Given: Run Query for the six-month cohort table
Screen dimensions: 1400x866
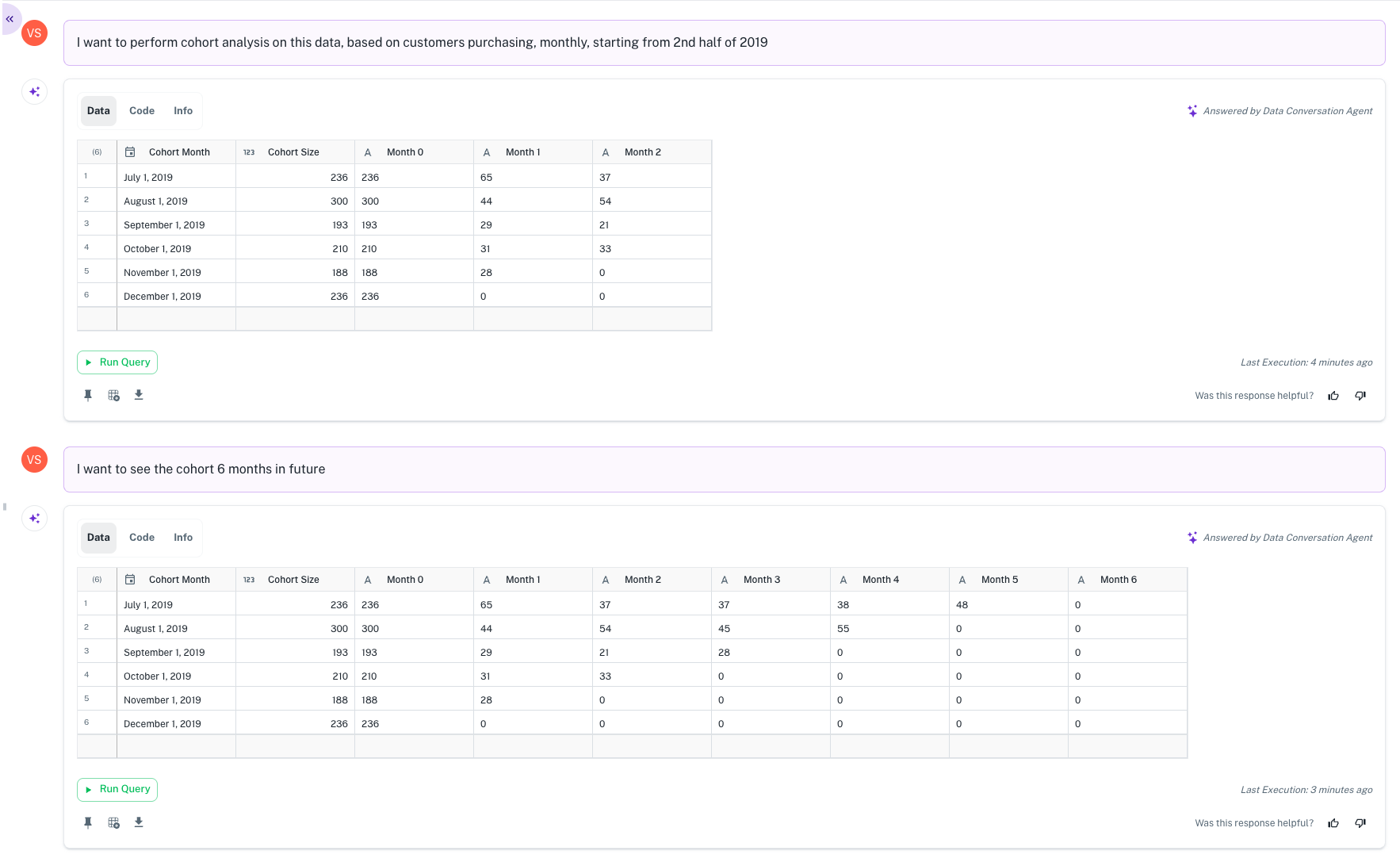Looking at the screenshot, I should pos(117,790).
